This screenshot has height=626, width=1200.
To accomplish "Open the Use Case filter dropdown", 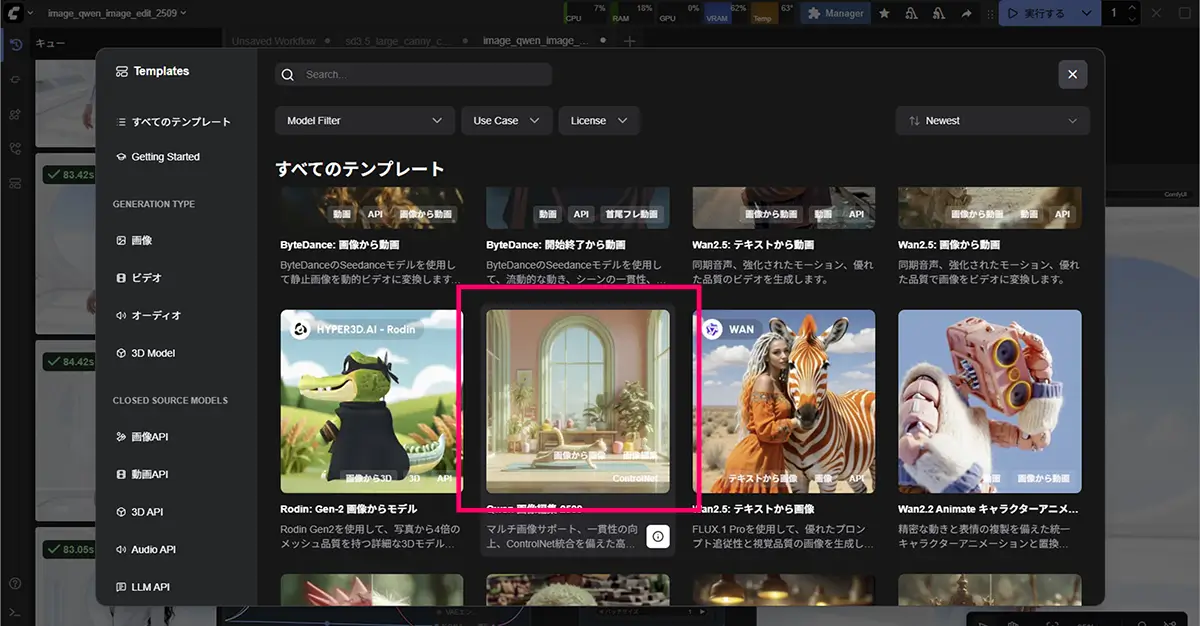I will click(x=506, y=120).
